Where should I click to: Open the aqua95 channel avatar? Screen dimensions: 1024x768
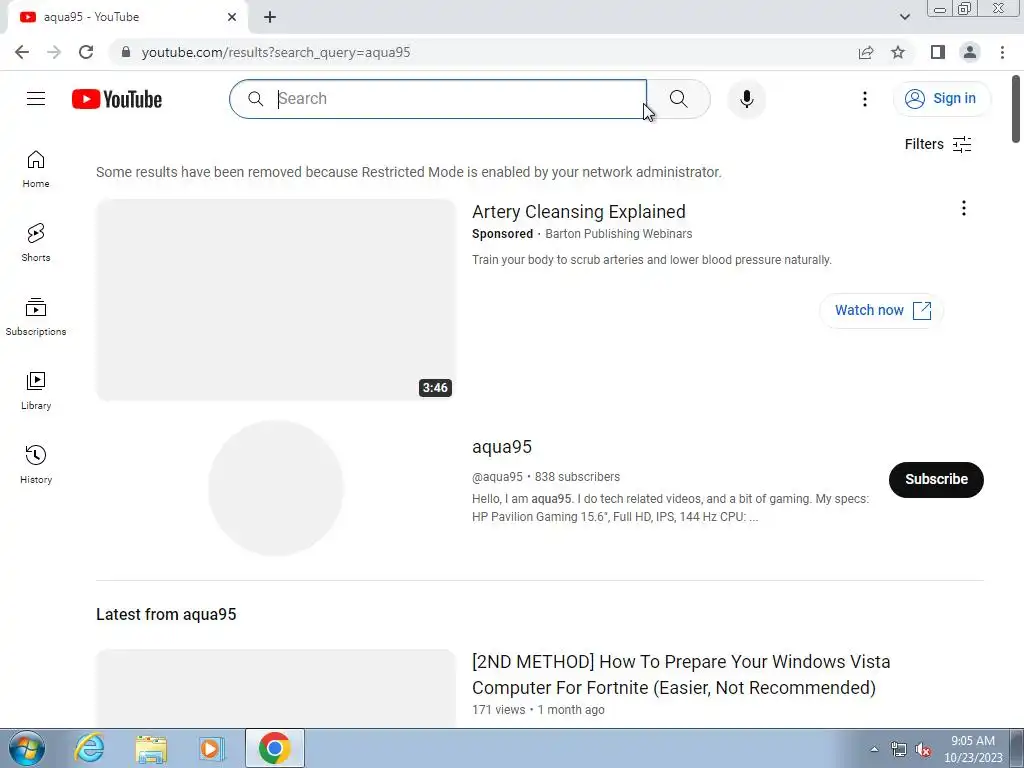[x=276, y=488]
